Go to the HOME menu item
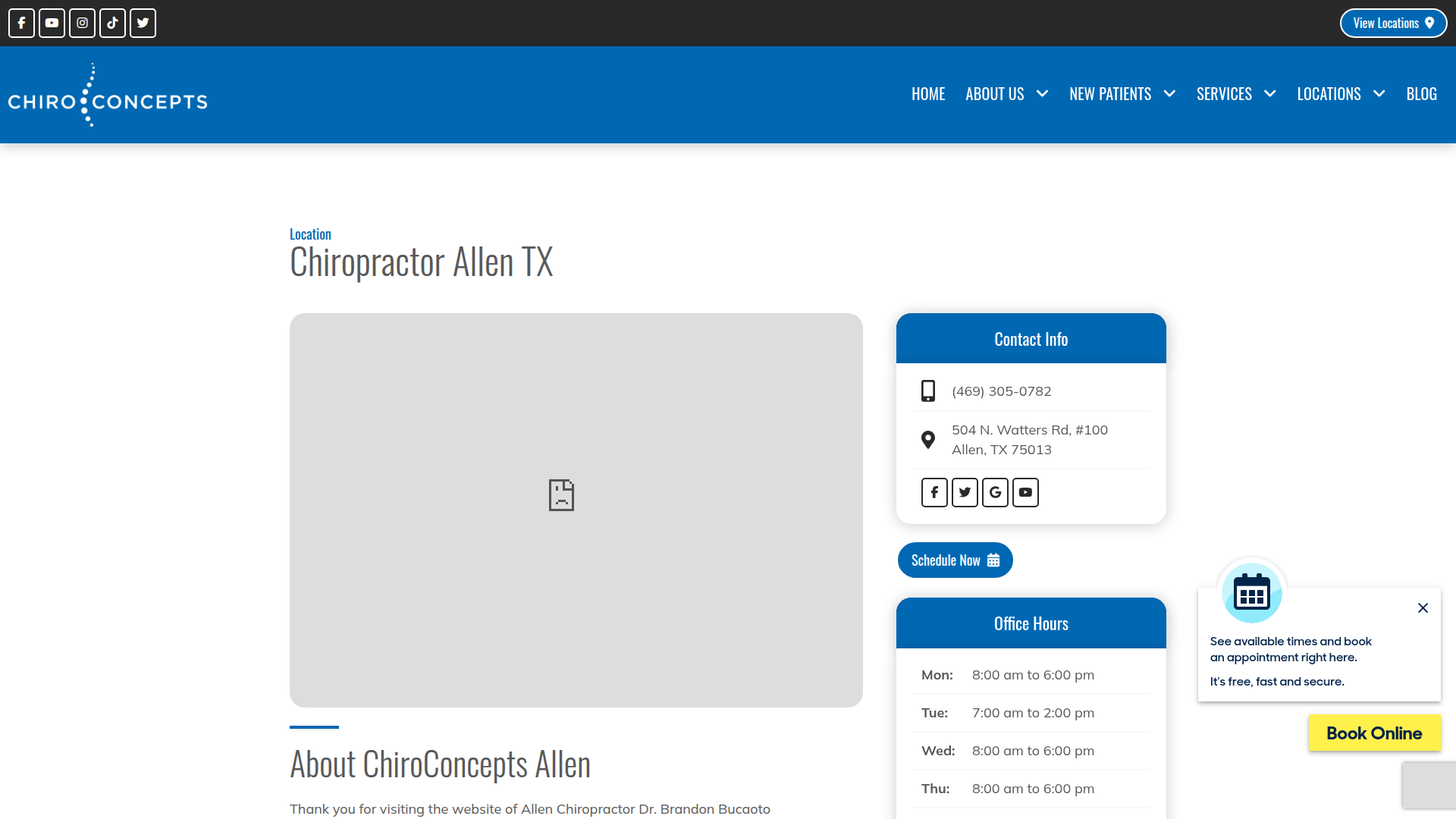This screenshot has width=1456, height=819. 928,94
